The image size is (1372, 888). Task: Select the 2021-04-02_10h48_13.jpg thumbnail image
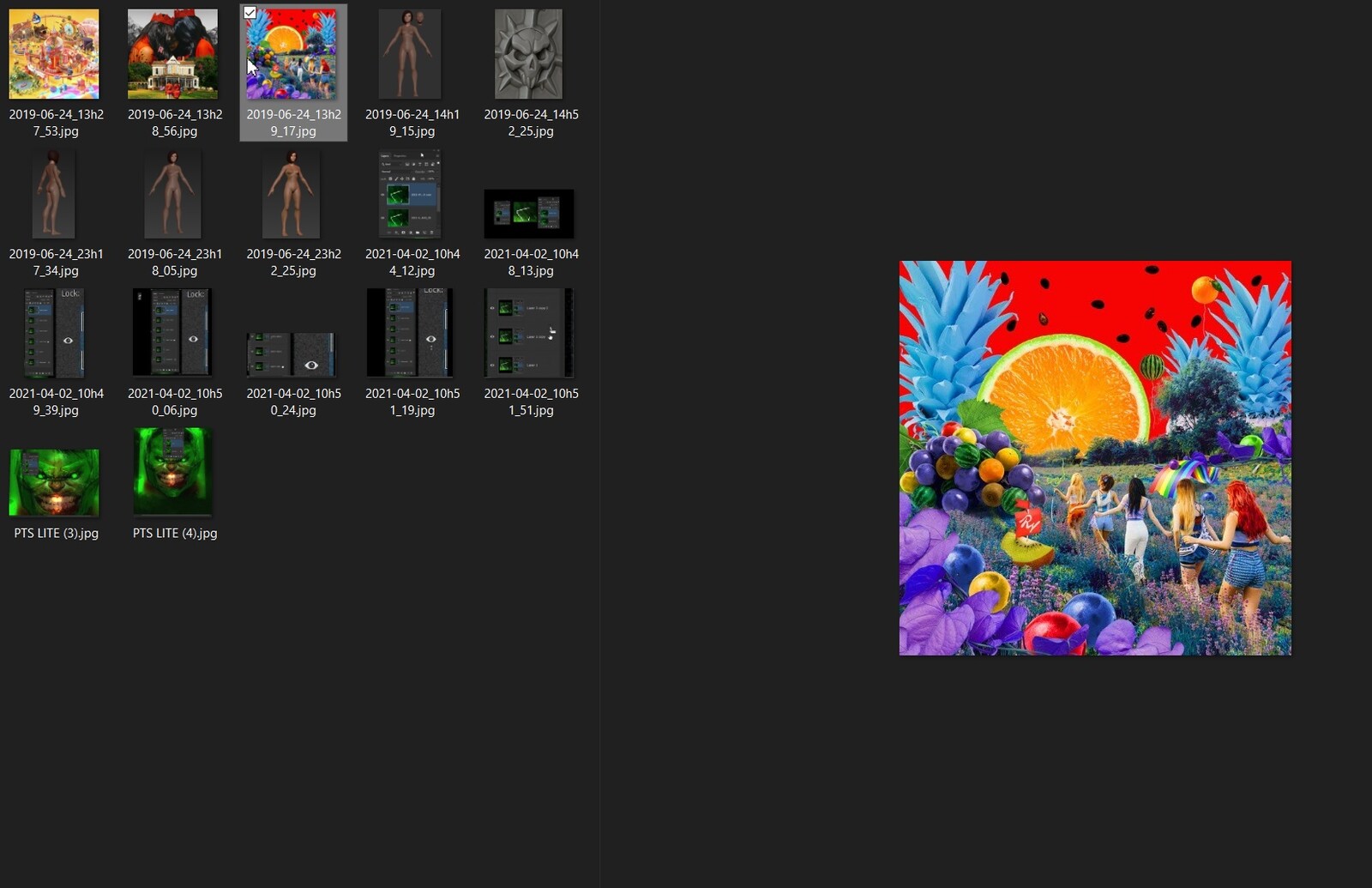pyautogui.click(x=529, y=214)
